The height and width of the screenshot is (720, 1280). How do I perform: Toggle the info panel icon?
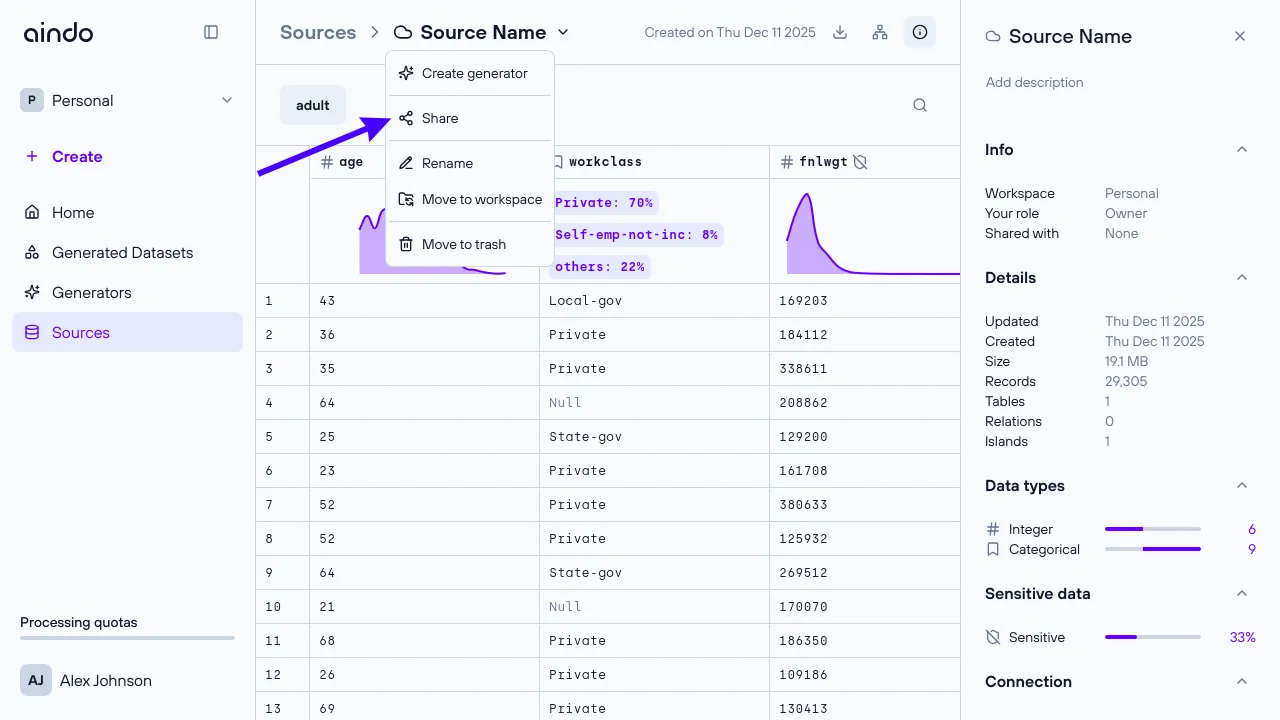tap(920, 32)
